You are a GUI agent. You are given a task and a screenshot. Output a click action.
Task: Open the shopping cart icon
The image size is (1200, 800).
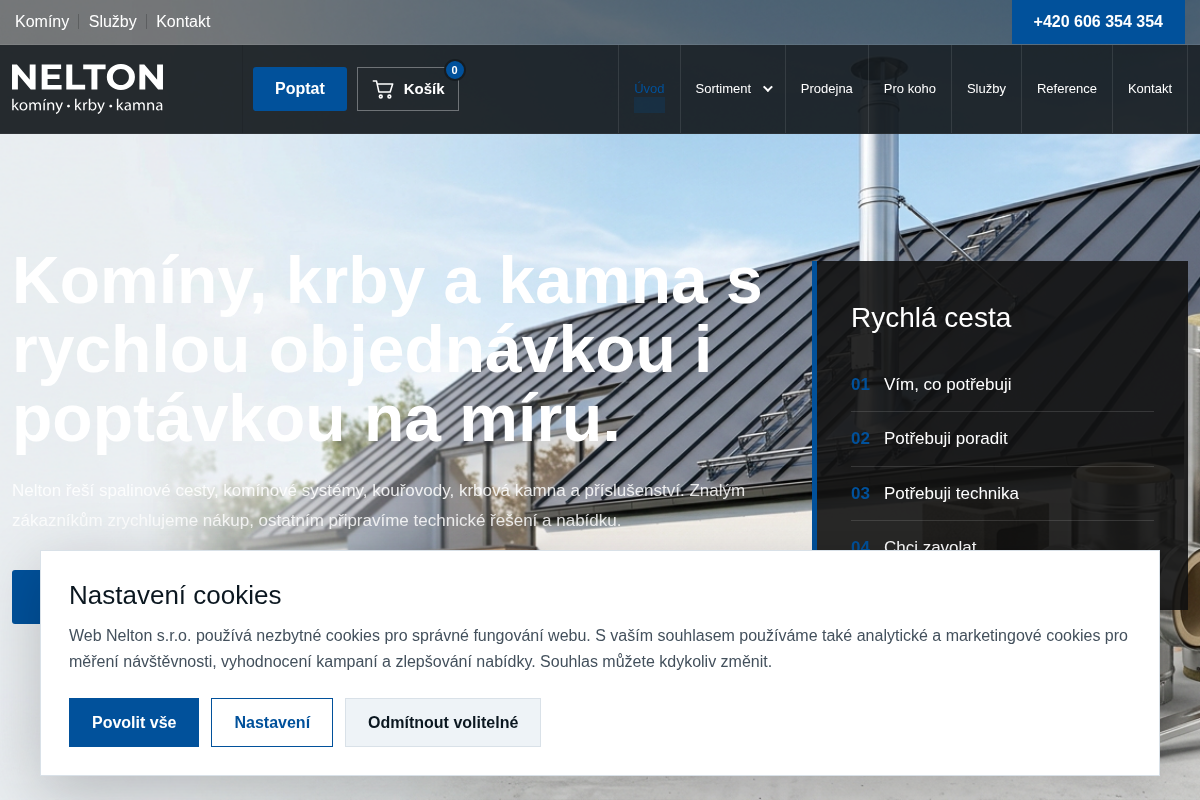coord(383,89)
